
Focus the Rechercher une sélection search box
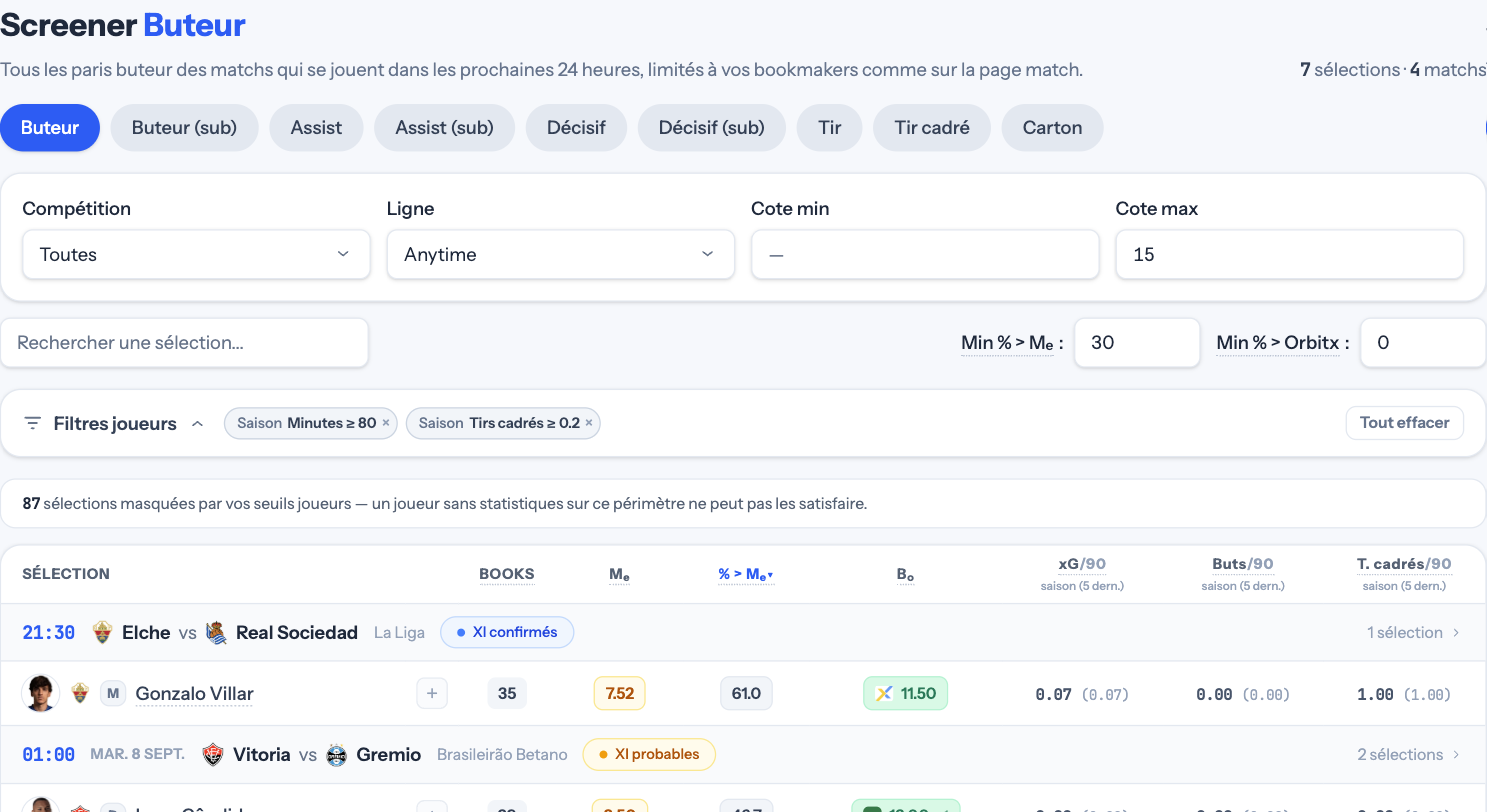tap(185, 343)
